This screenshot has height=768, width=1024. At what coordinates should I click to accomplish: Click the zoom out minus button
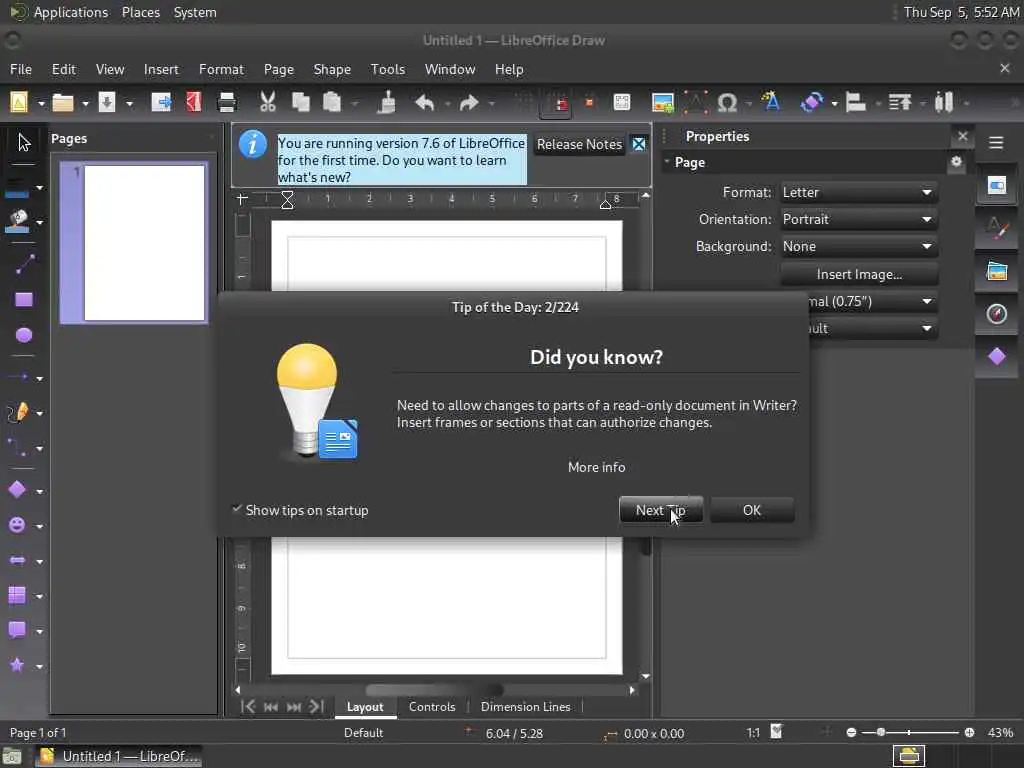(851, 732)
